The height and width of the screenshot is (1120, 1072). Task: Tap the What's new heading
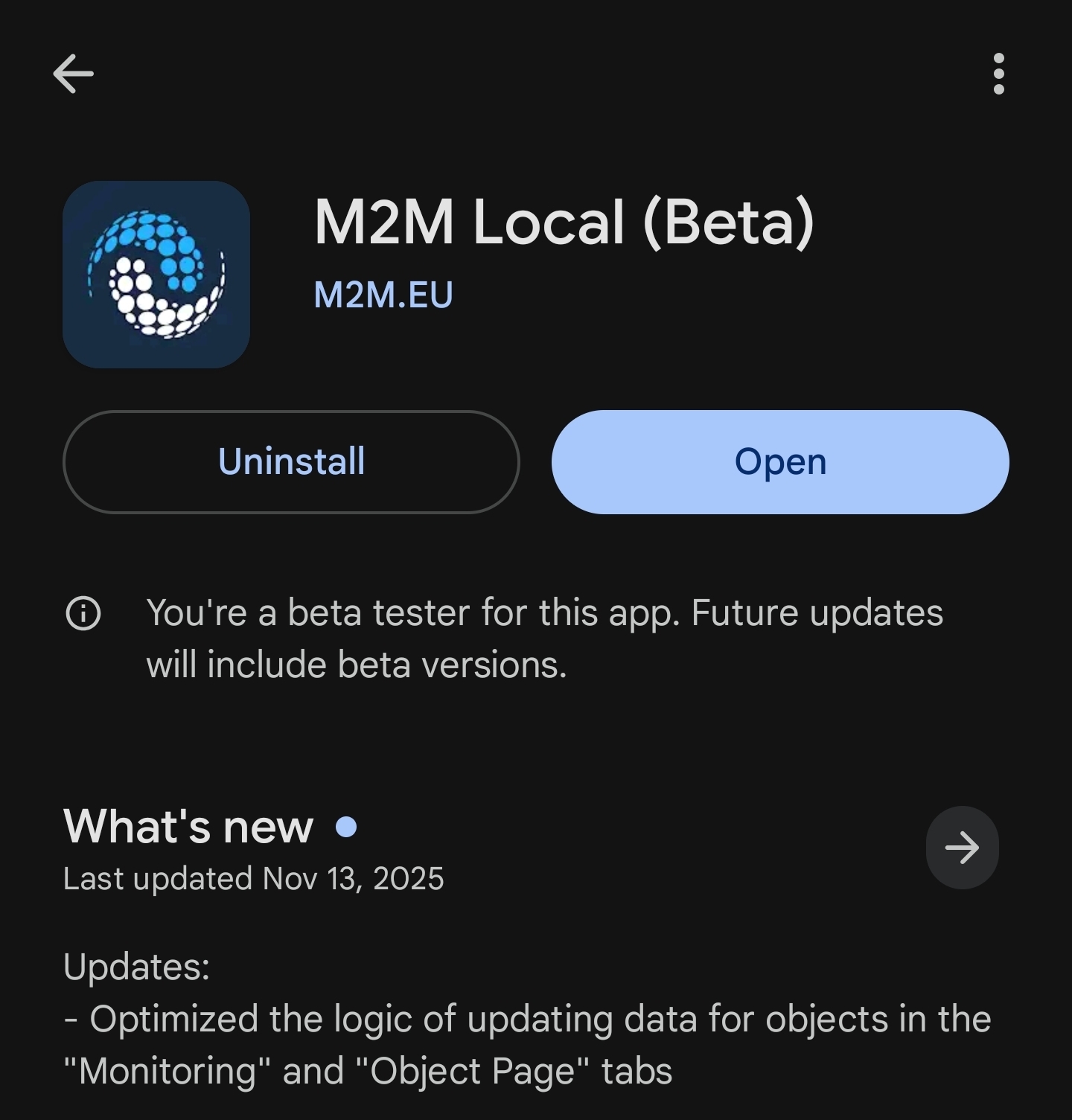pos(188,827)
